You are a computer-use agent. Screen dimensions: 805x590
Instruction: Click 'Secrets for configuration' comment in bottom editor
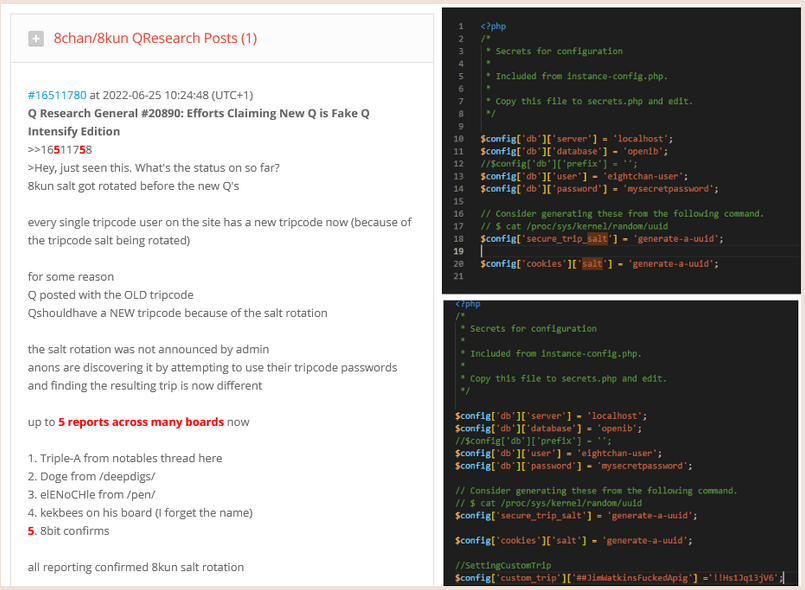pyautogui.click(x=533, y=329)
